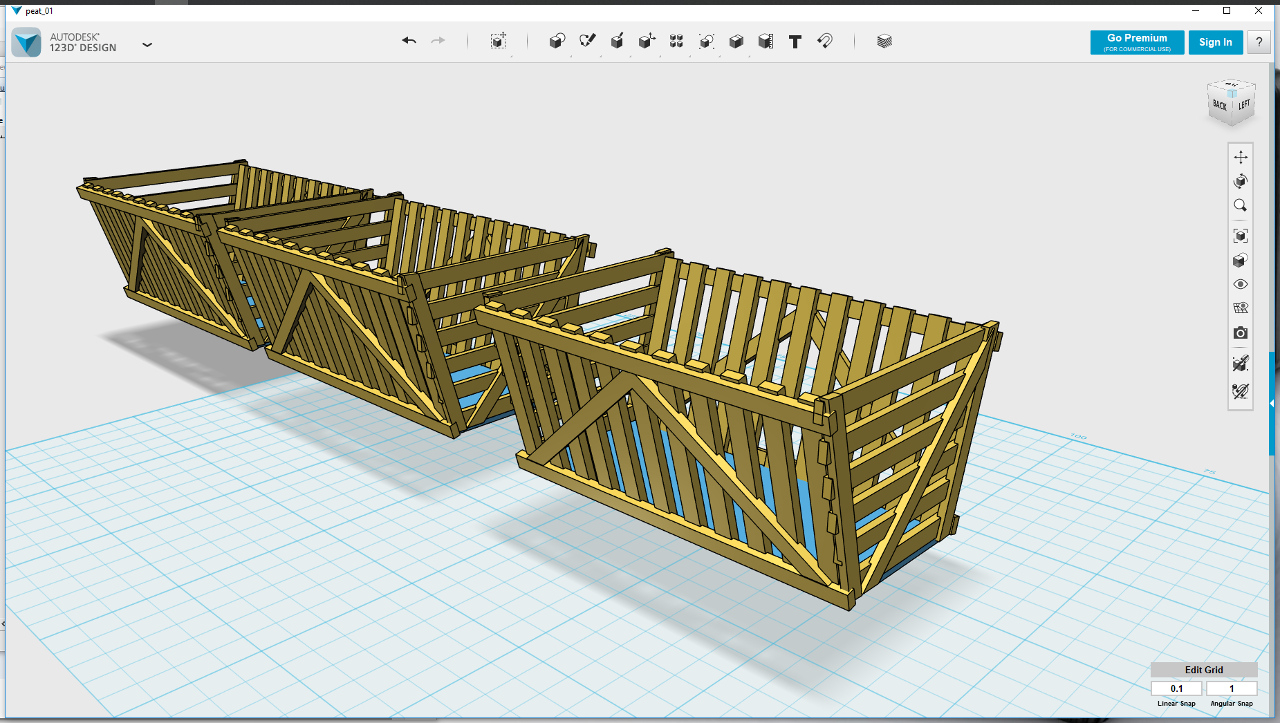Click the Go Premium button
This screenshot has width=1280, height=723.
[1137, 42]
